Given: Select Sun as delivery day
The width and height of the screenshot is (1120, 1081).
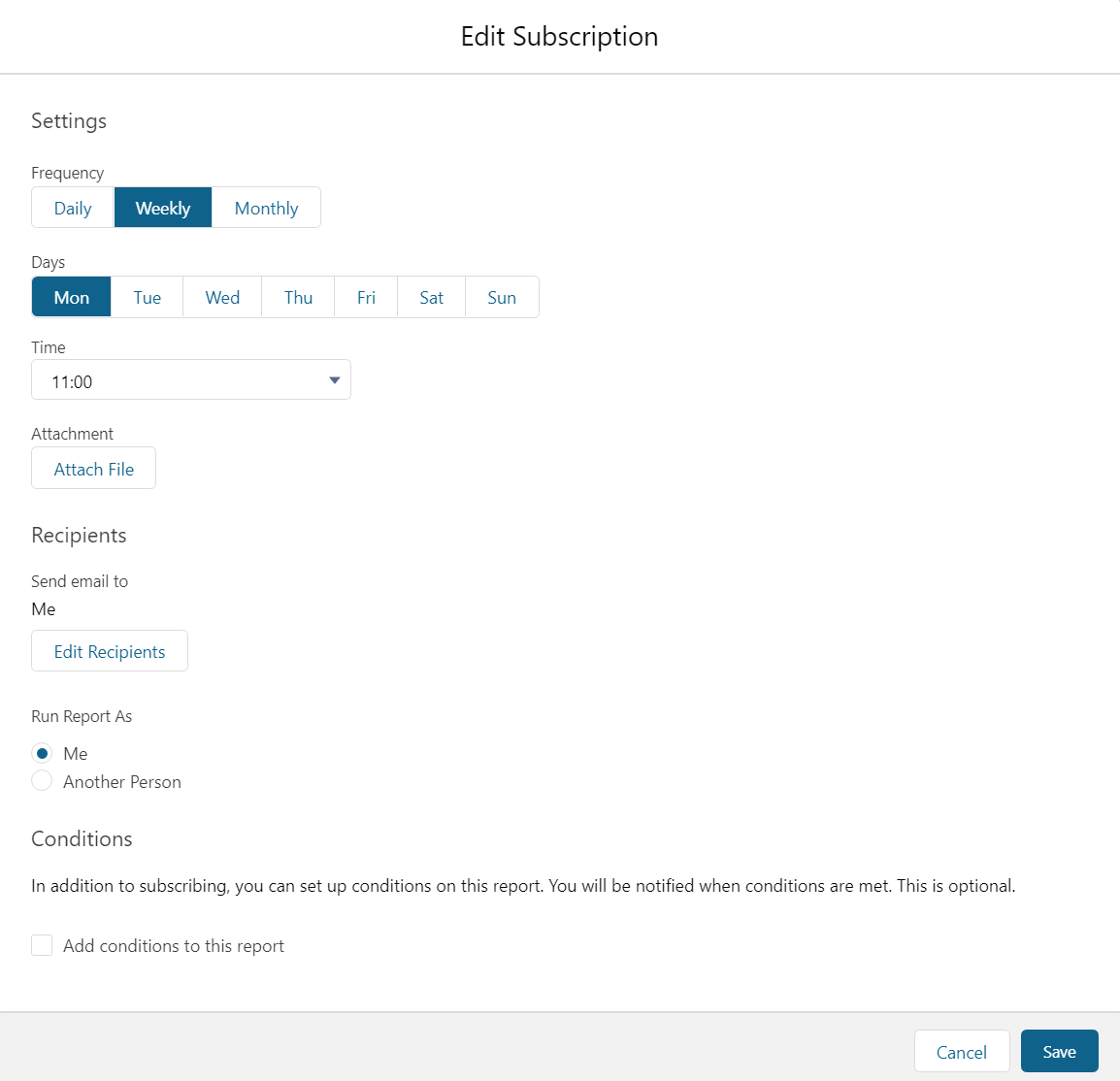Looking at the screenshot, I should 502,297.
